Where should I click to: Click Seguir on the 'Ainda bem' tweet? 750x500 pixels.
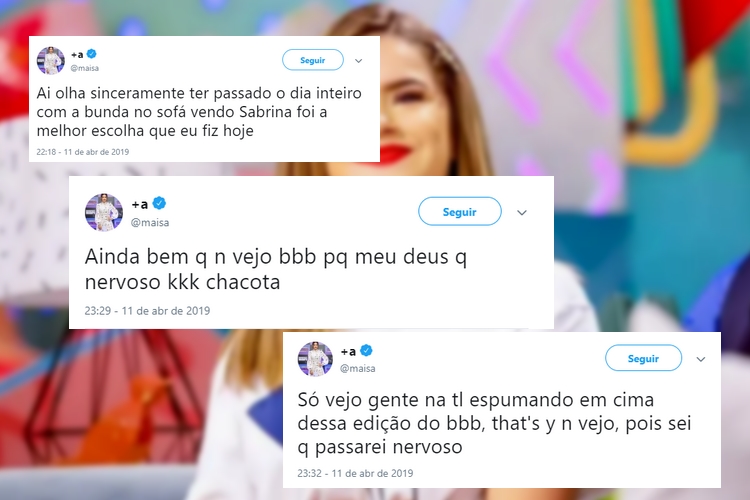tap(460, 211)
